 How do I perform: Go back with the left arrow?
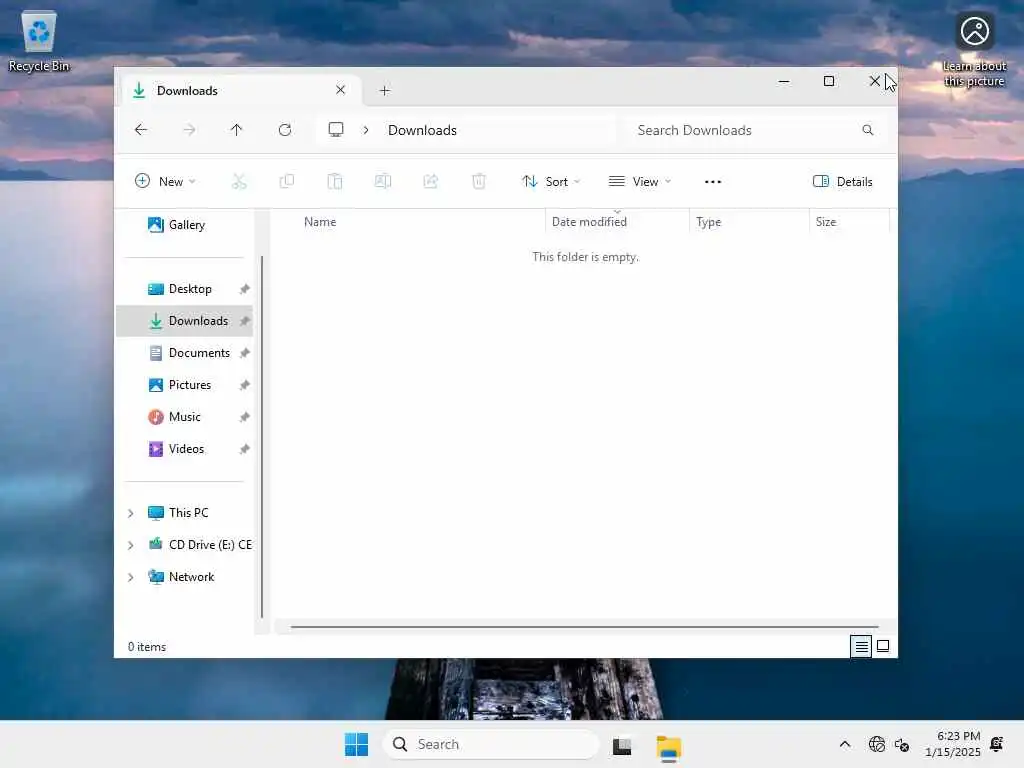click(x=140, y=130)
